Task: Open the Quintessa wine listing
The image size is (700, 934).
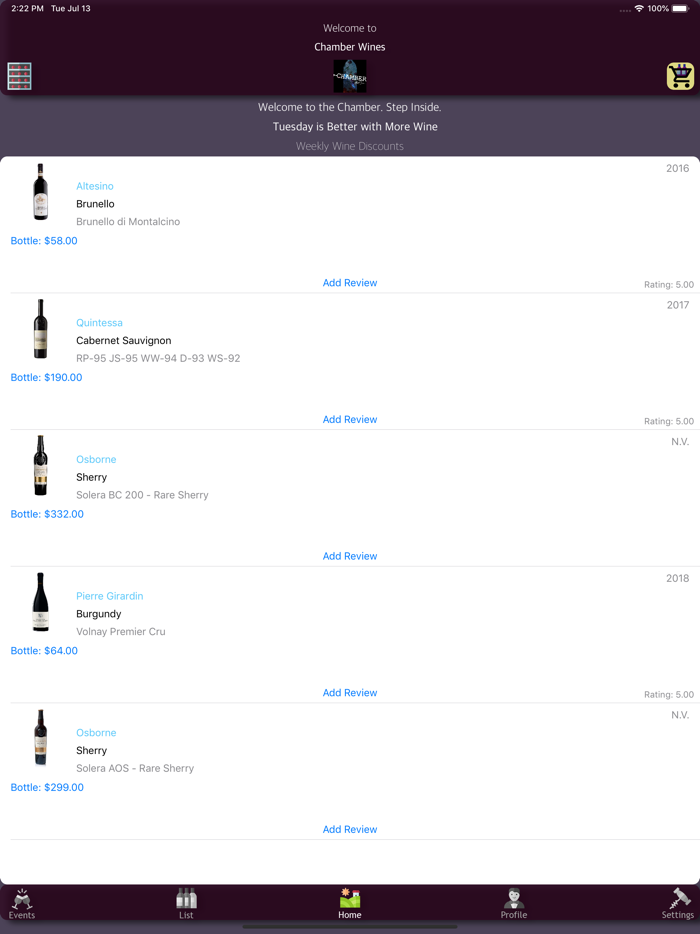Action: pyautogui.click(x=99, y=323)
